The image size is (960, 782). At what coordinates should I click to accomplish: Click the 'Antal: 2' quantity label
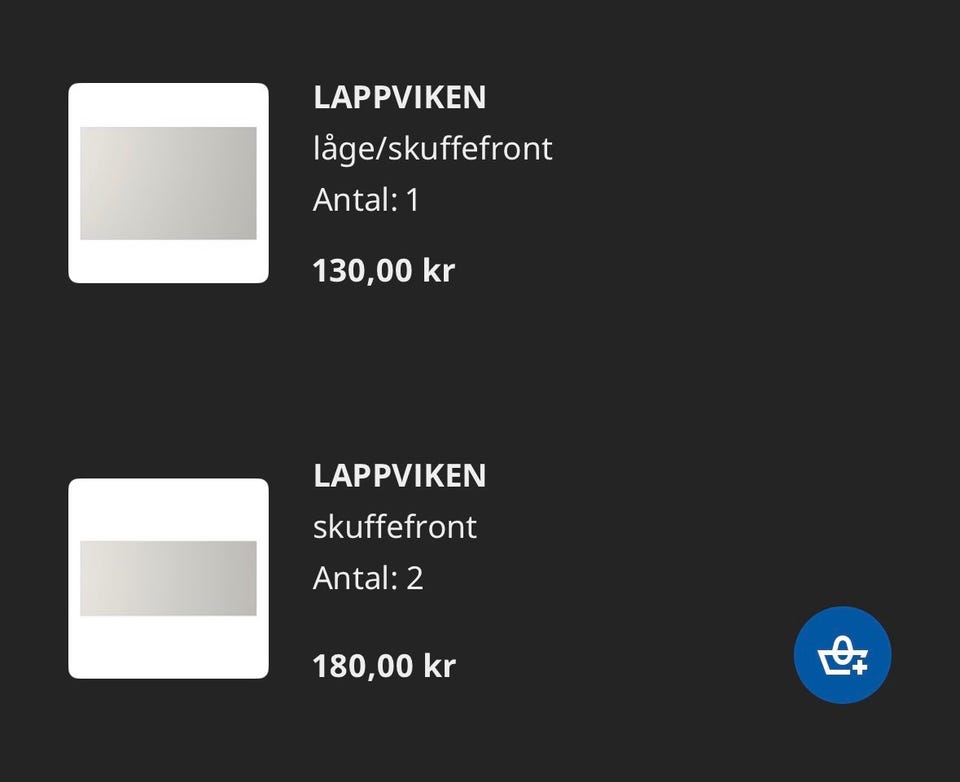click(x=367, y=578)
